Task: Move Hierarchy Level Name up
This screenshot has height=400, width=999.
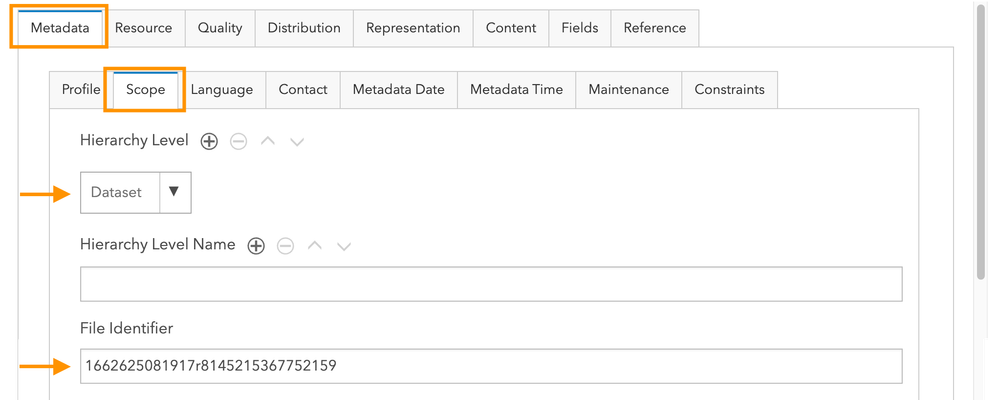Action: pyautogui.click(x=315, y=246)
